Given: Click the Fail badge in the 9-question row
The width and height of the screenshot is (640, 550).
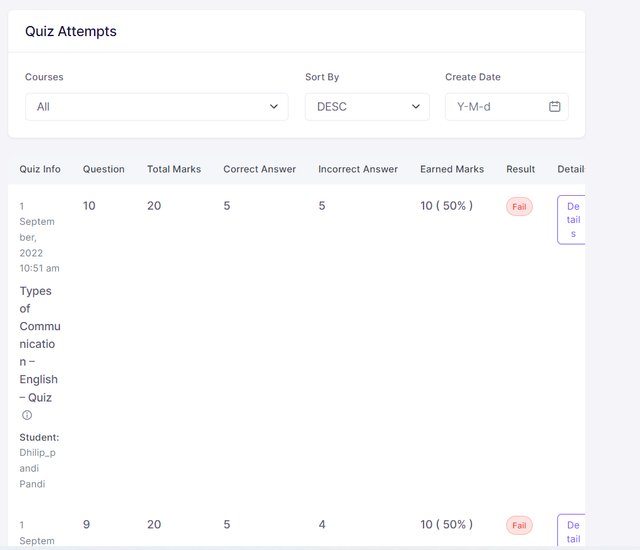Looking at the screenshot, I should [519, 526].
